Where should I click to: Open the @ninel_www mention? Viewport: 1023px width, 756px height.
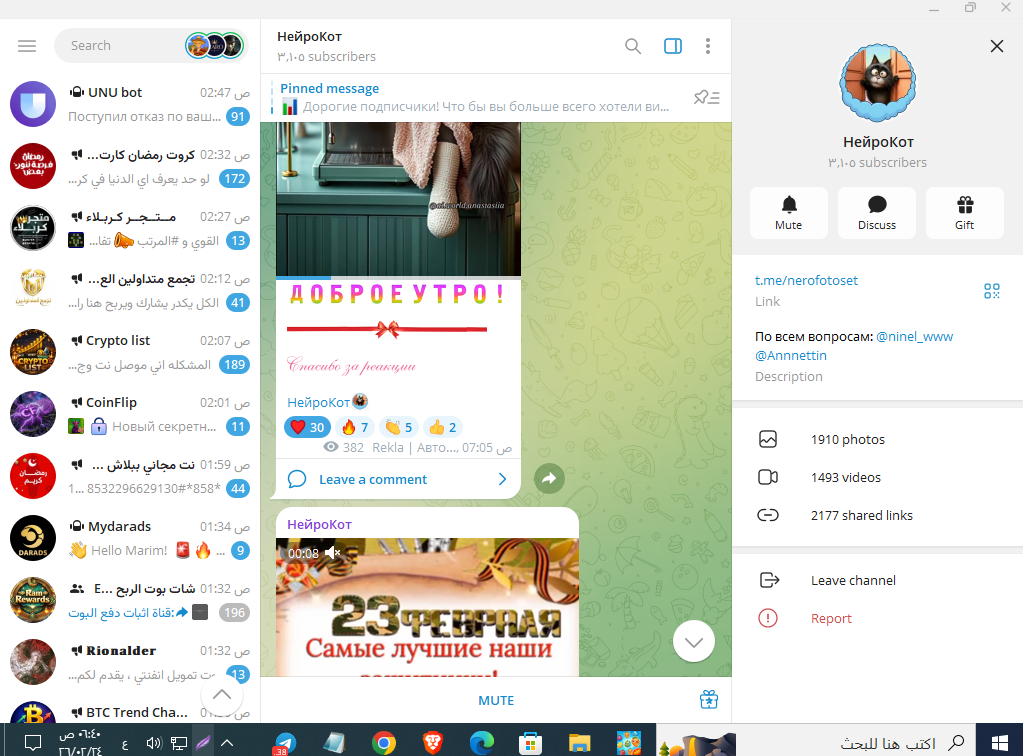(x=915, y=337)
